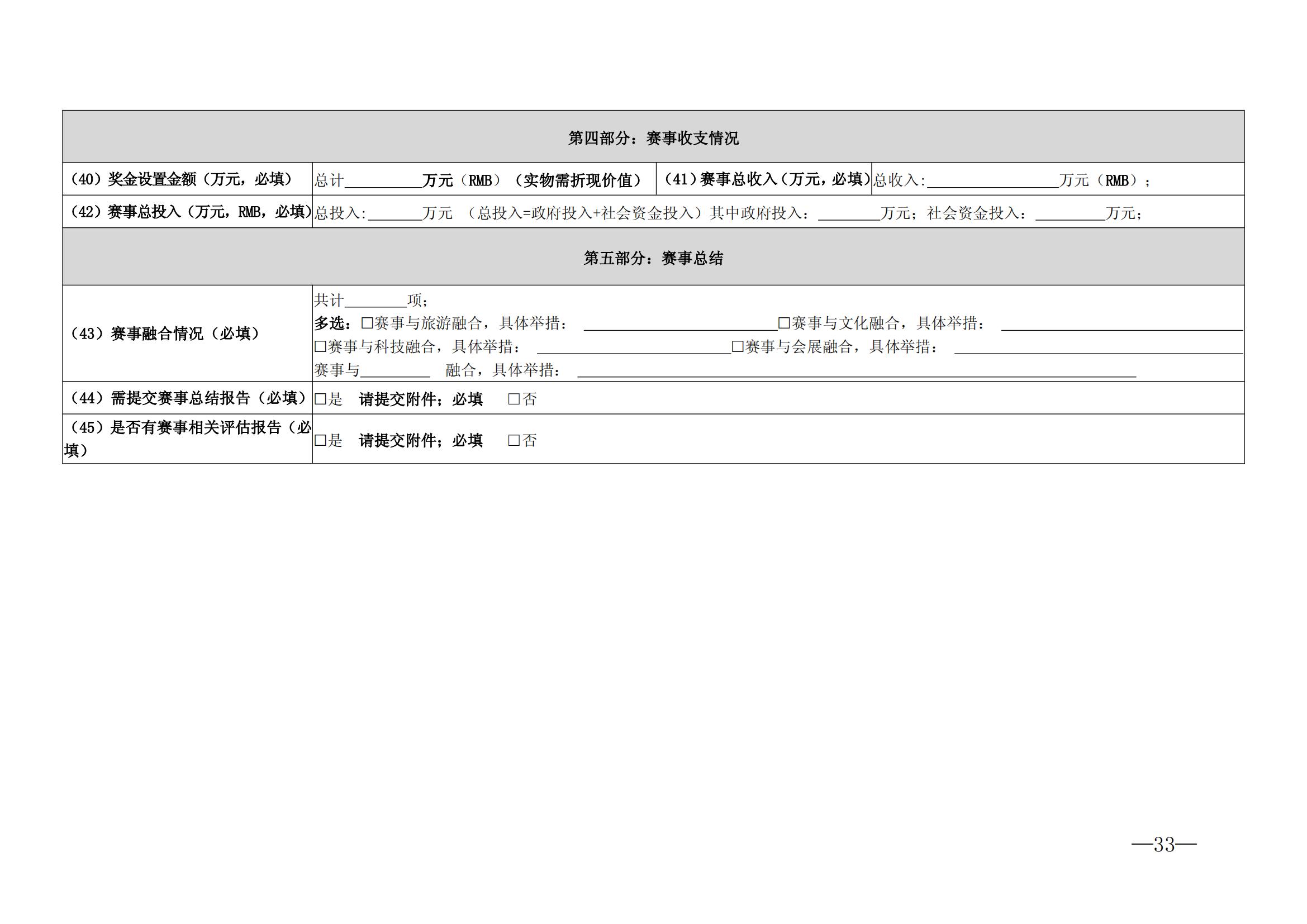Check 是 for item 44 summary report
The height and width of the screenshot is (924, 1307).
point(320,399)
